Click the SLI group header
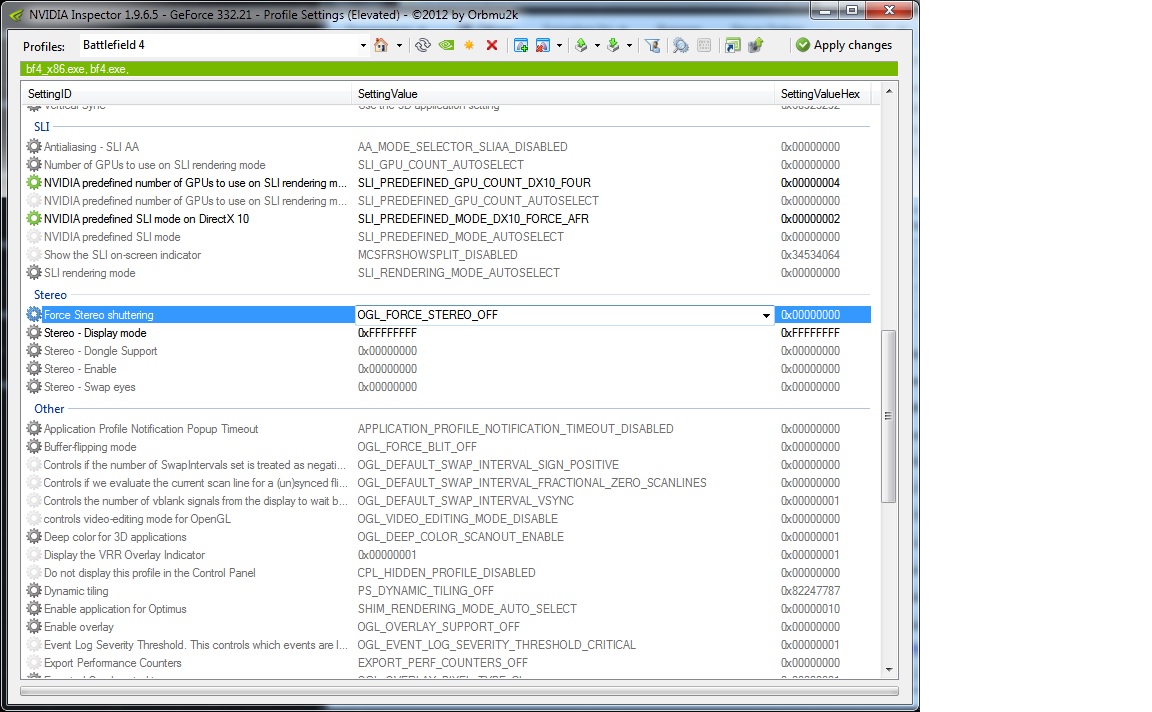This screenshot has width=1152, height=712. 41,126
